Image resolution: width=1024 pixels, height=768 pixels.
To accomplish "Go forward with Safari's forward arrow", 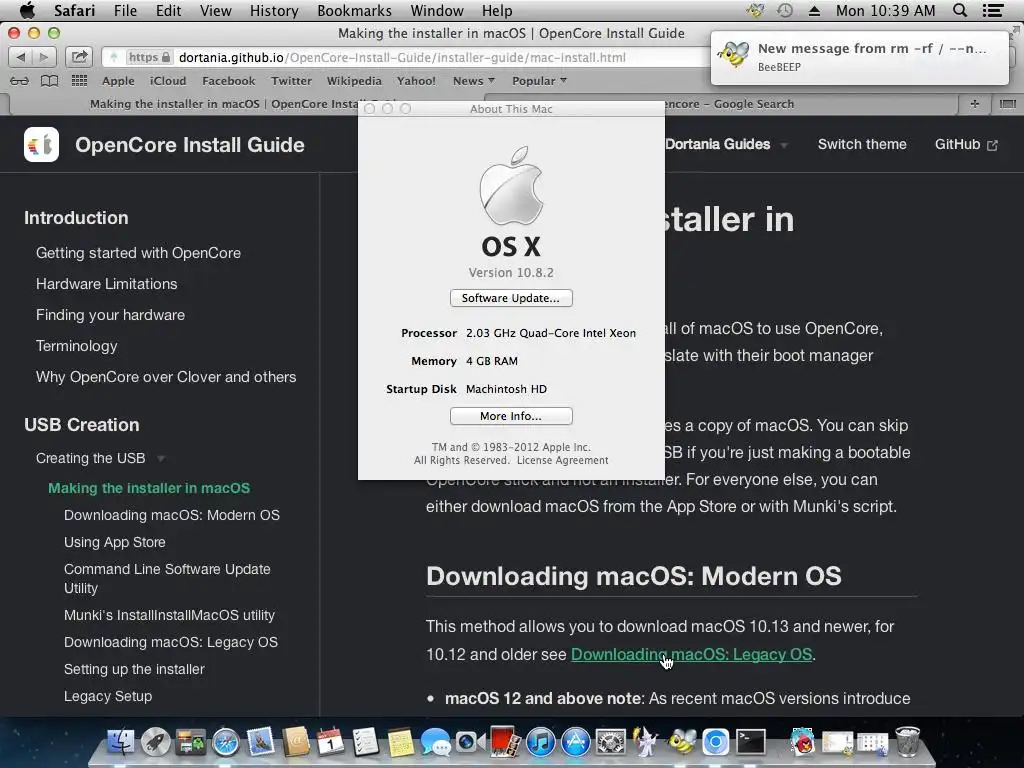I will (x=44, y=57).
